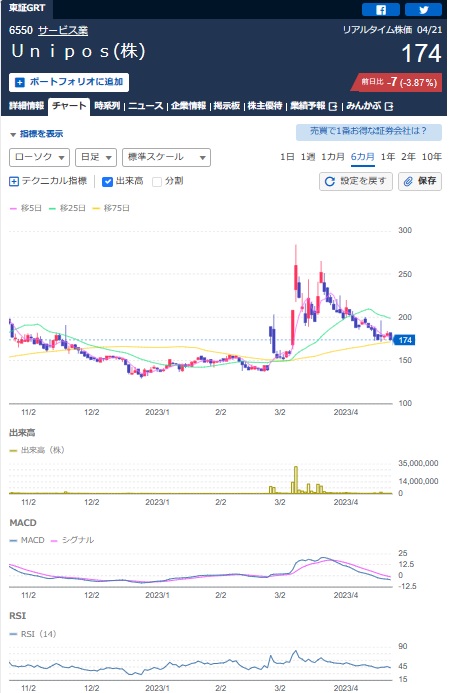This screenshot has width=453, height=693.
Task: Click the reload icon in 設定を戻す button
Action: point(330,181)
